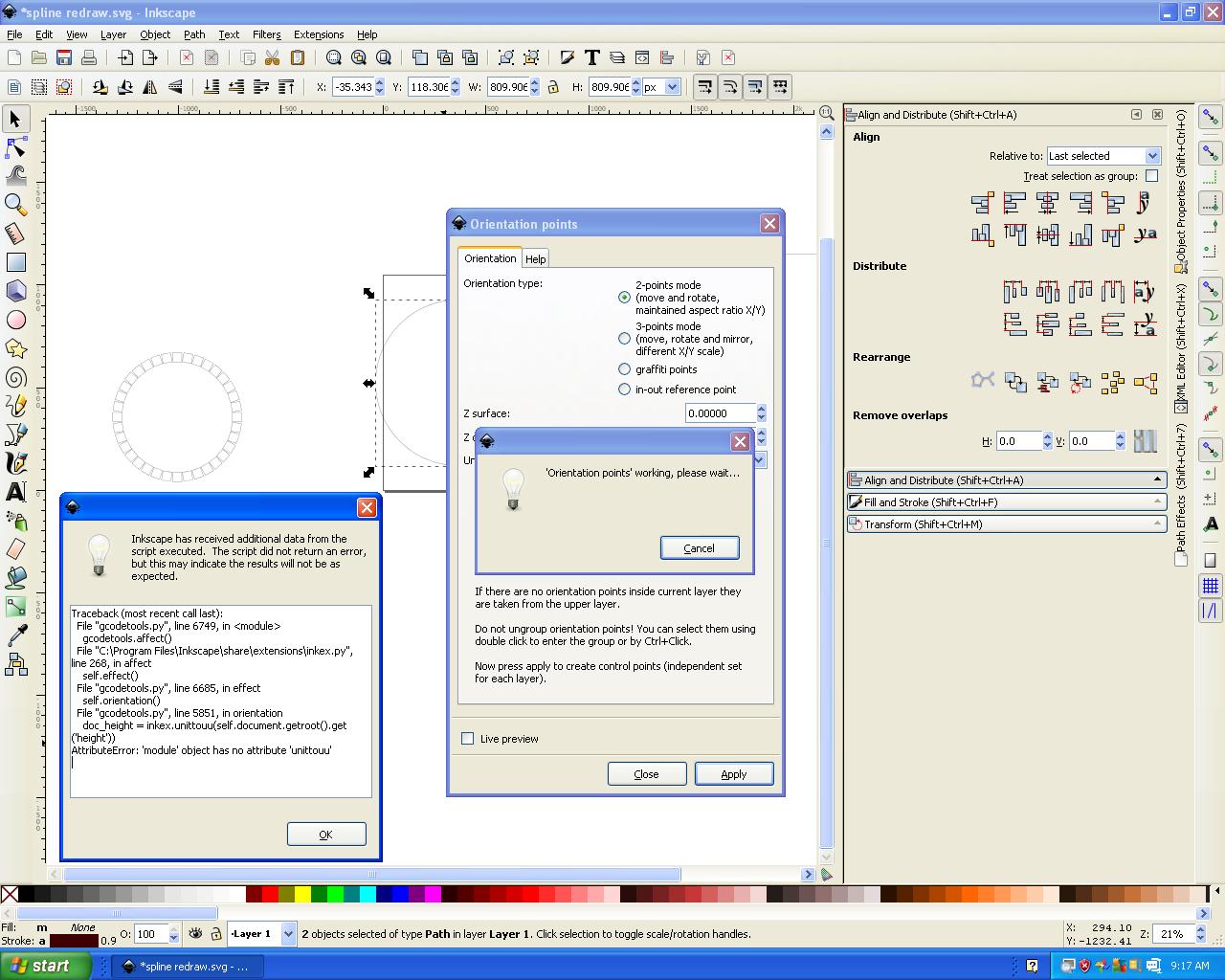The image size is (1225, 980).
Task: Expand the Transform panel
Action: [1006, 524]
